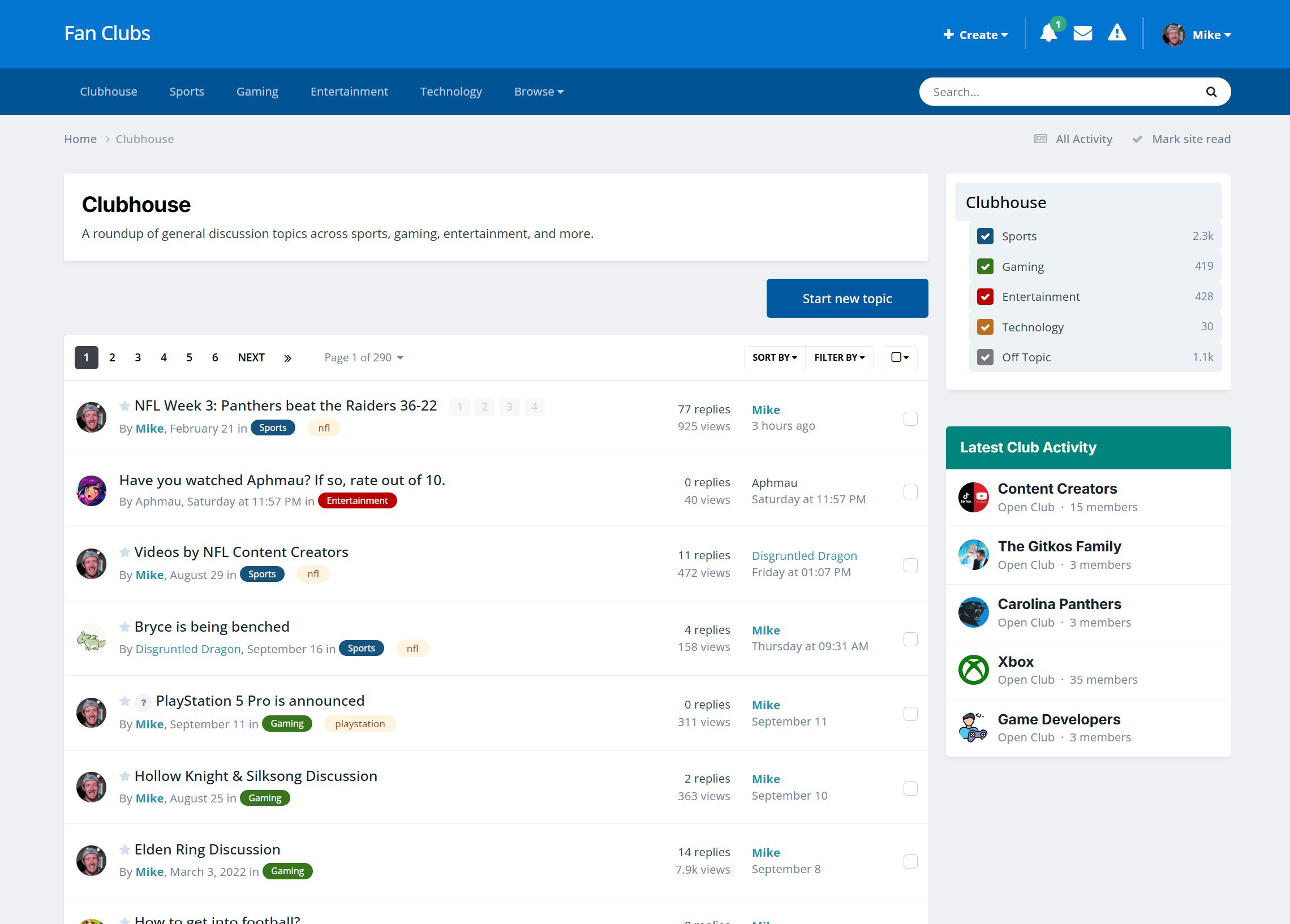This screenshot has width=1290, height=924.
Task: Open Game Developers club logo
Action: point(973,727)
